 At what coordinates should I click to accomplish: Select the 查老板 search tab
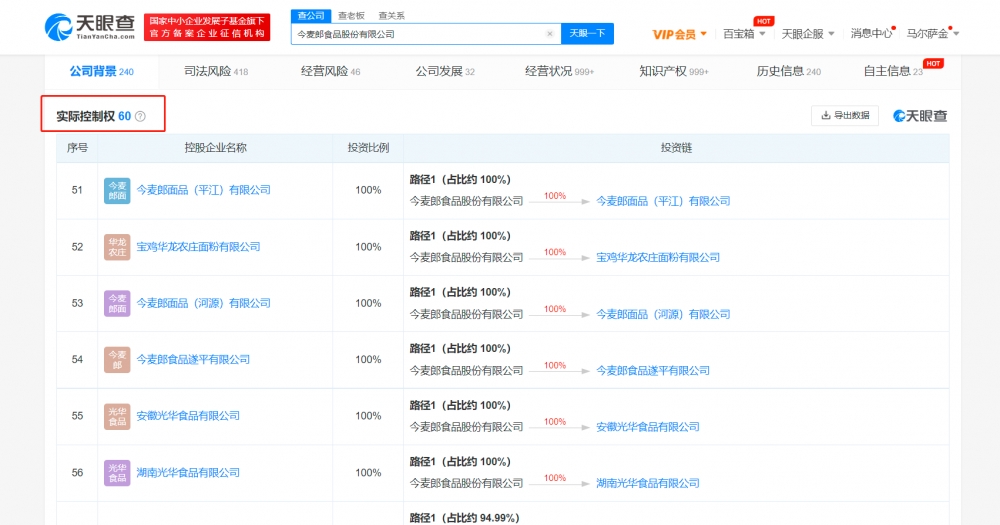[351, 15]
